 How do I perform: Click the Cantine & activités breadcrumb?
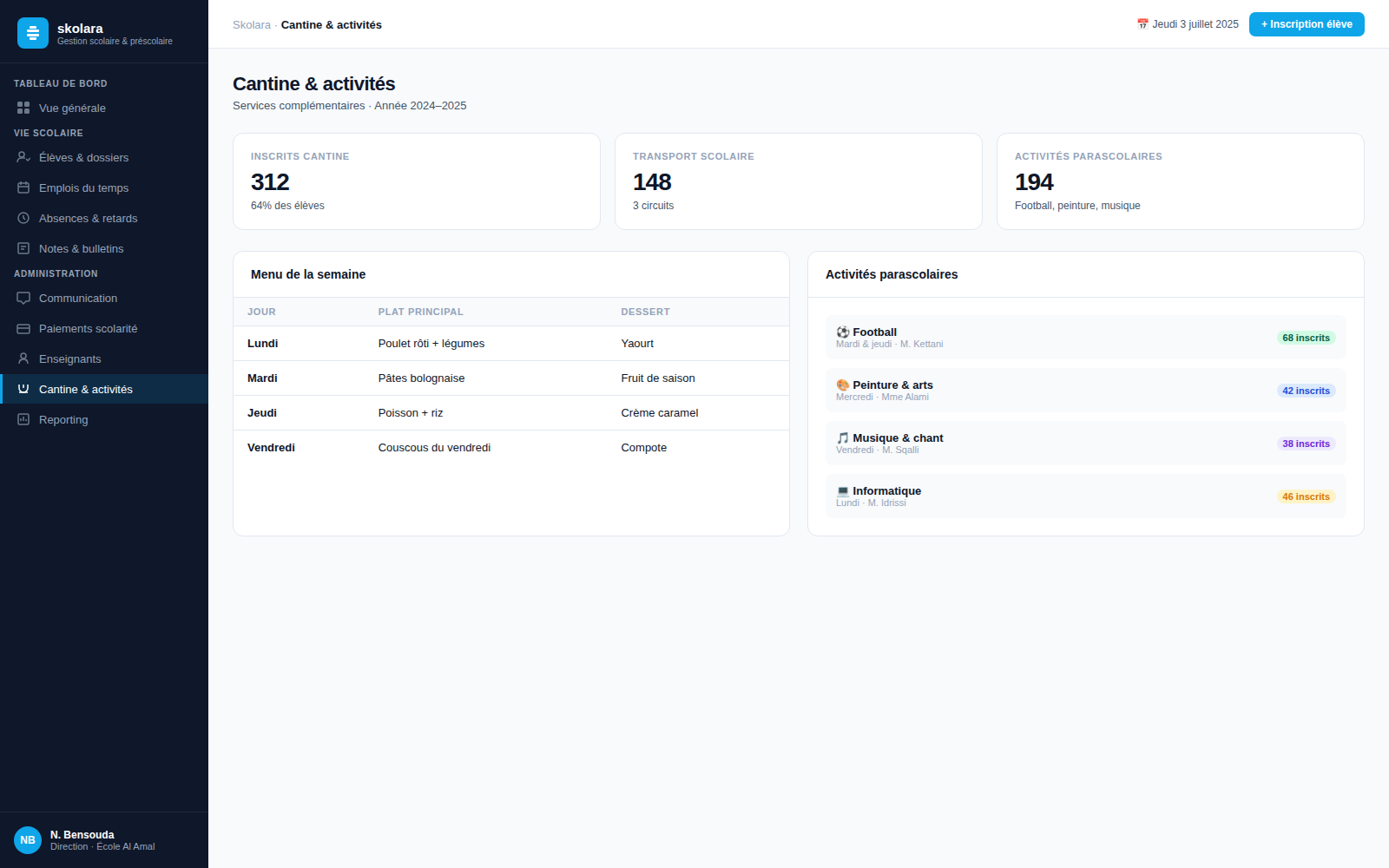click(332, 25)
